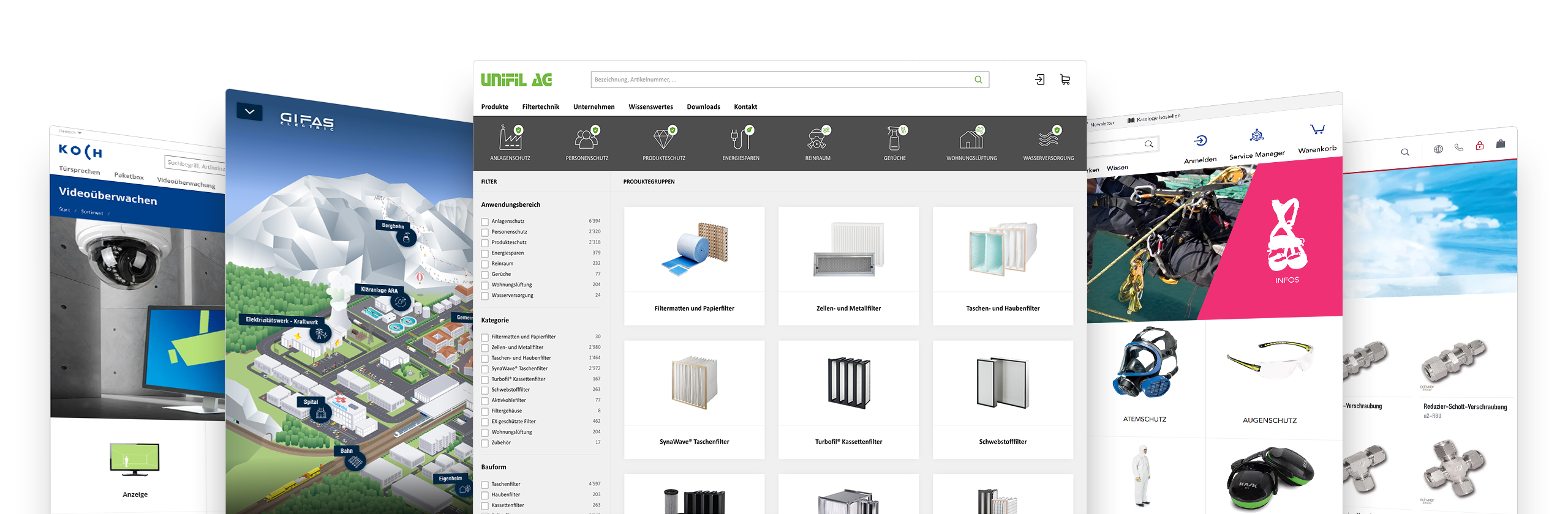Image resolution: width=1568 pixels, height=514 pixels.
Task: Check the Anlagenschutz filter checkbox
Action: 484,222
